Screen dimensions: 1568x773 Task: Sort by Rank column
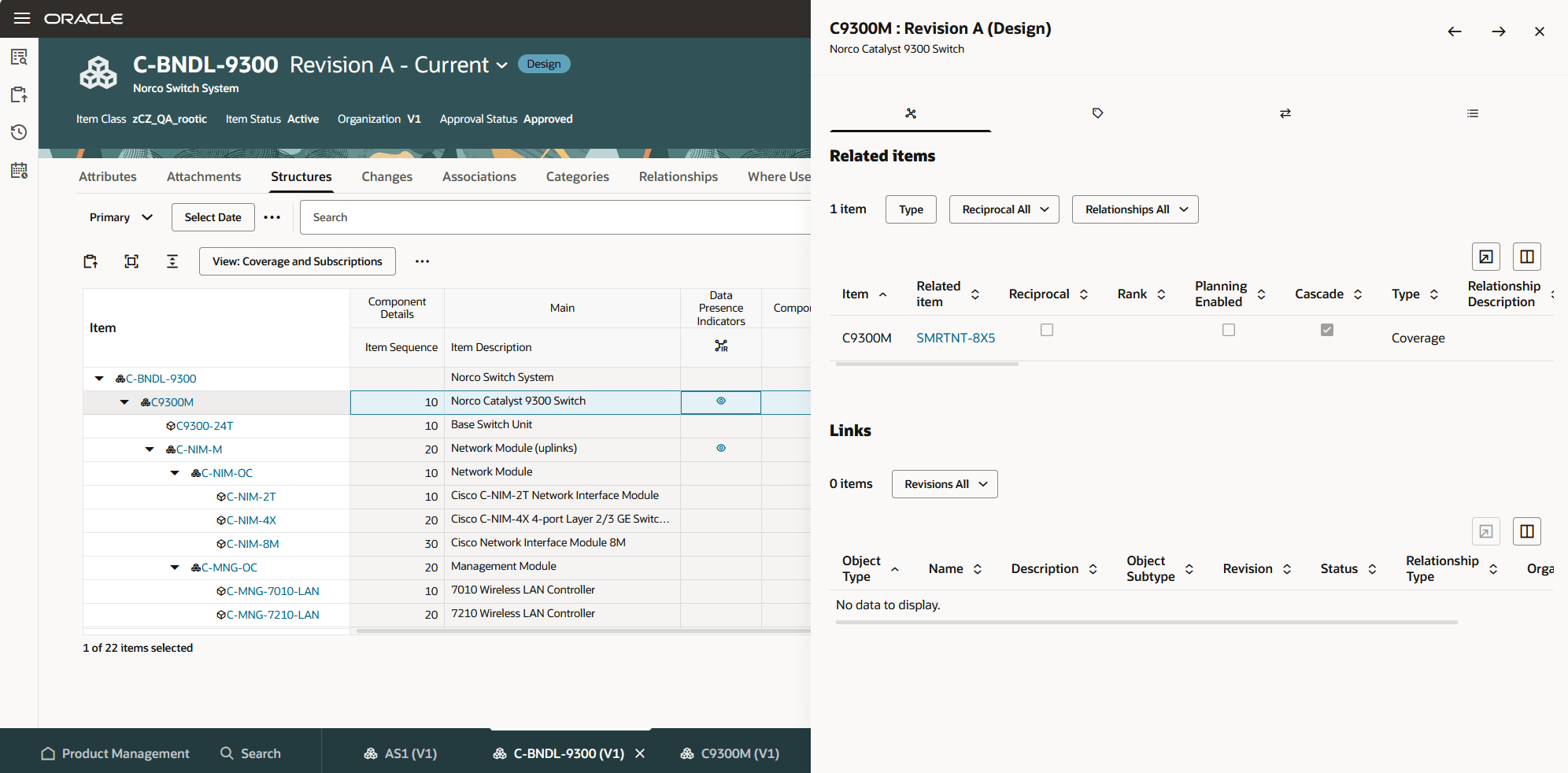tap(1161, 294)
